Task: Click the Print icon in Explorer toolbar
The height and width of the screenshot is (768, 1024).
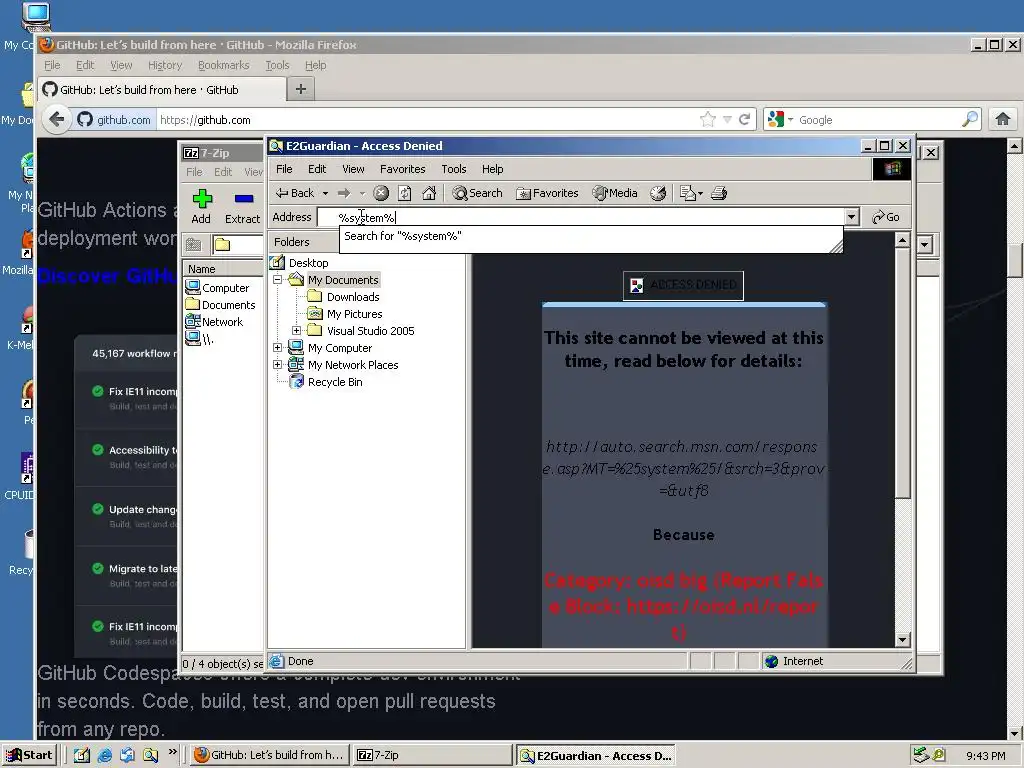Action: [719, 193]
